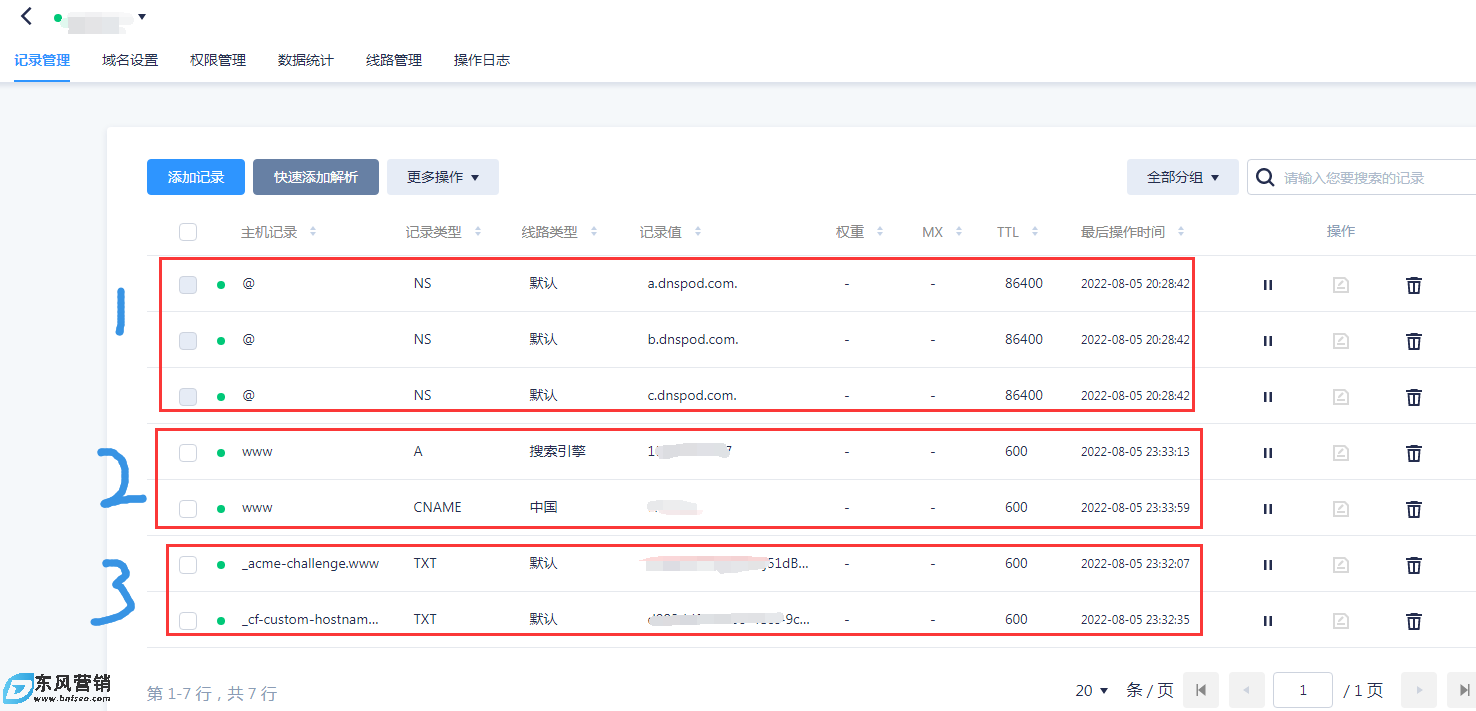Expand the 全部分组 group filter

coord(1183,176)
